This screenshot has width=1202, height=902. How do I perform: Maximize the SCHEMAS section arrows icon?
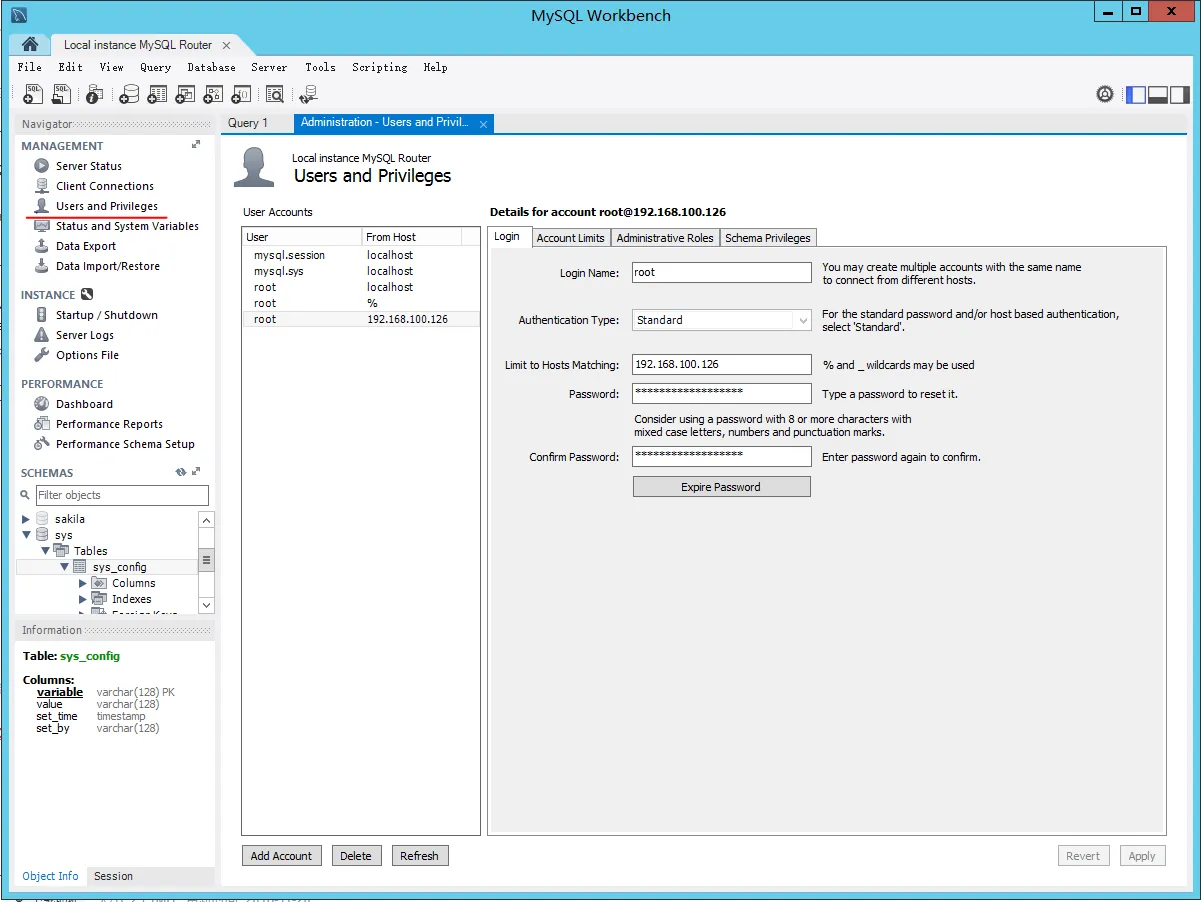click(x=196, y=472)
